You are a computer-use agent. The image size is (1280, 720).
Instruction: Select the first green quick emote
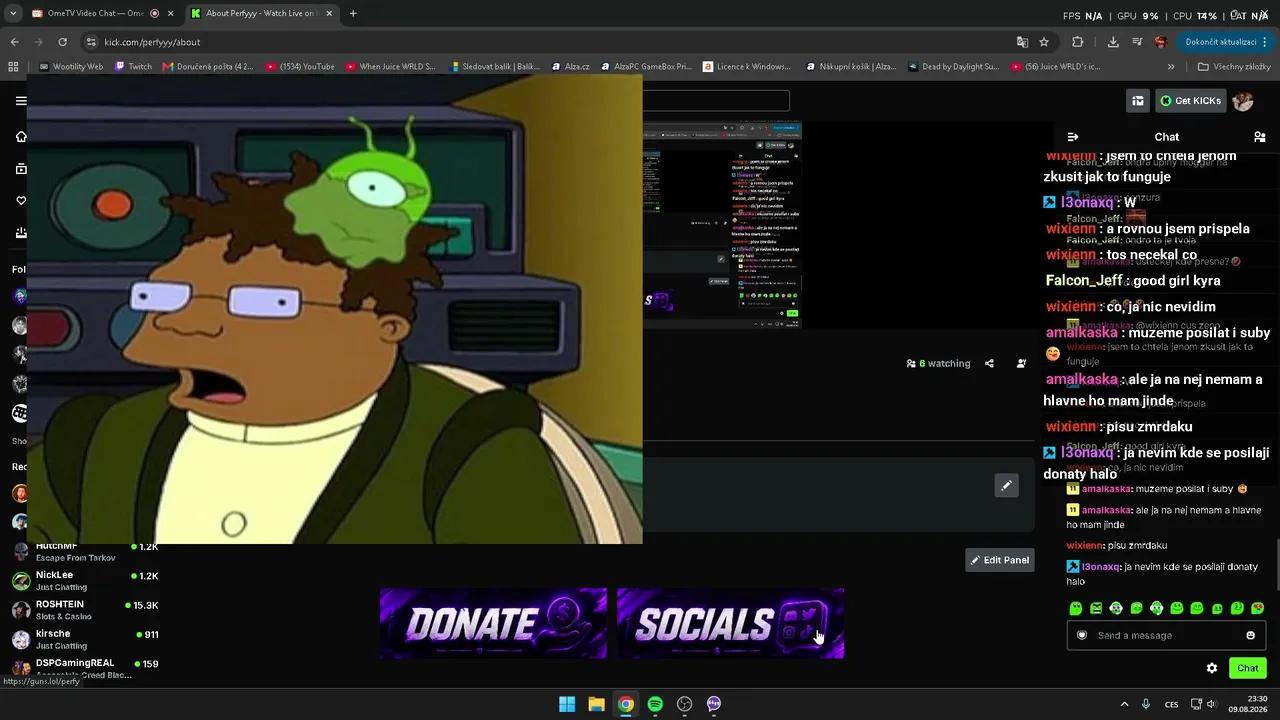(x=1076, y=608)
